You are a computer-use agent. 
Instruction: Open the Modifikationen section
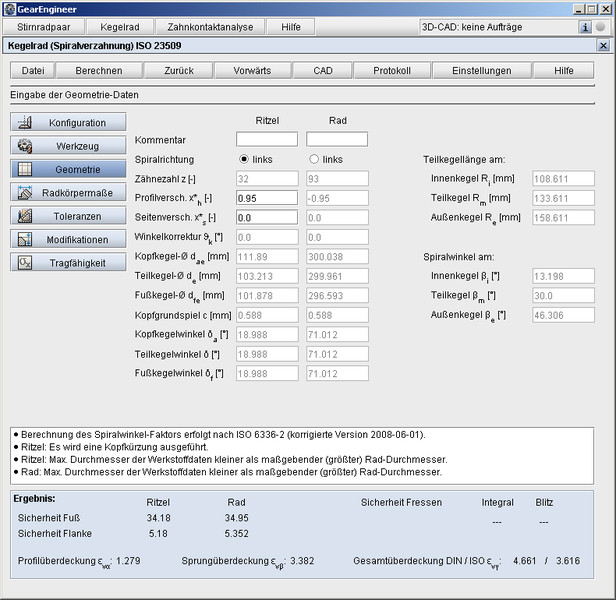69,239
